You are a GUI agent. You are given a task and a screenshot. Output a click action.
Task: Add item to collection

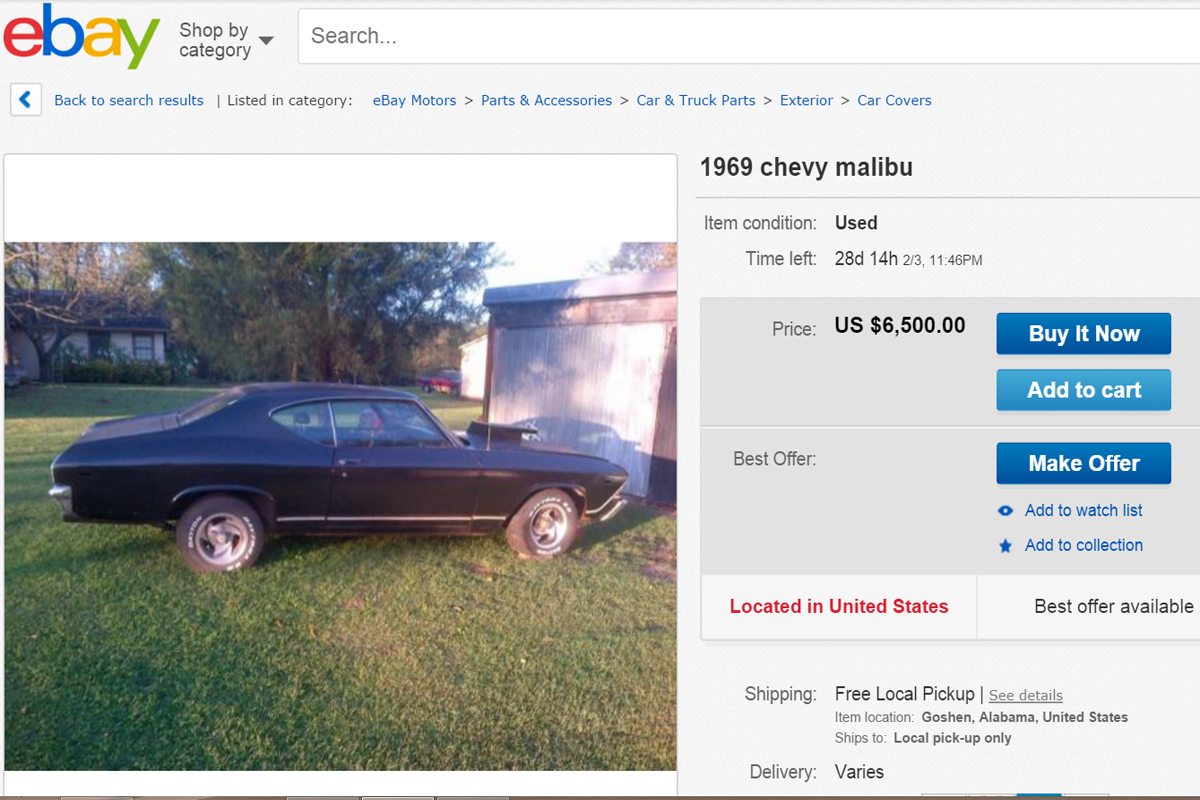click(1084, 545)
